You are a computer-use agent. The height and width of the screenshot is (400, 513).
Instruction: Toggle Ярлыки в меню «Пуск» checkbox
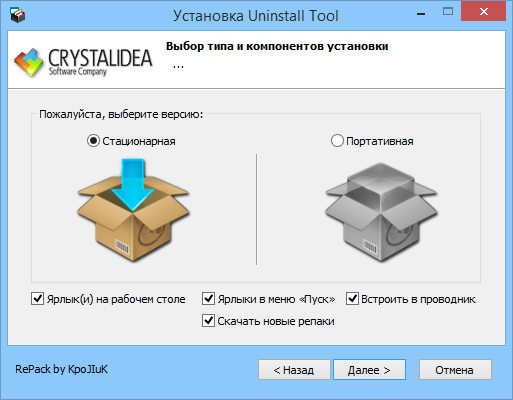click(208, 299)
